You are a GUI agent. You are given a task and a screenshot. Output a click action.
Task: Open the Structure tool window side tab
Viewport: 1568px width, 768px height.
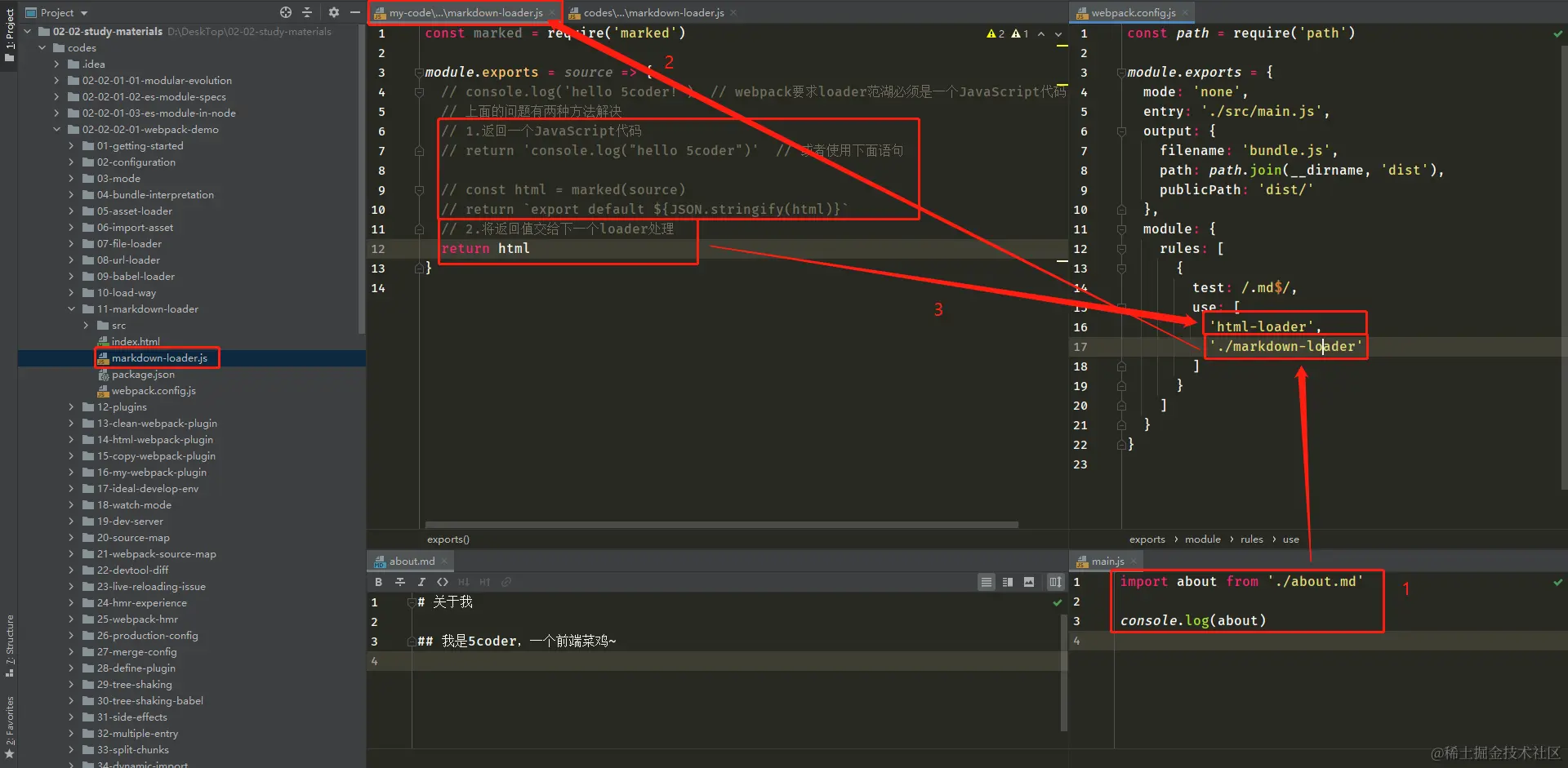pyautogui.click(x=10, y=646)
